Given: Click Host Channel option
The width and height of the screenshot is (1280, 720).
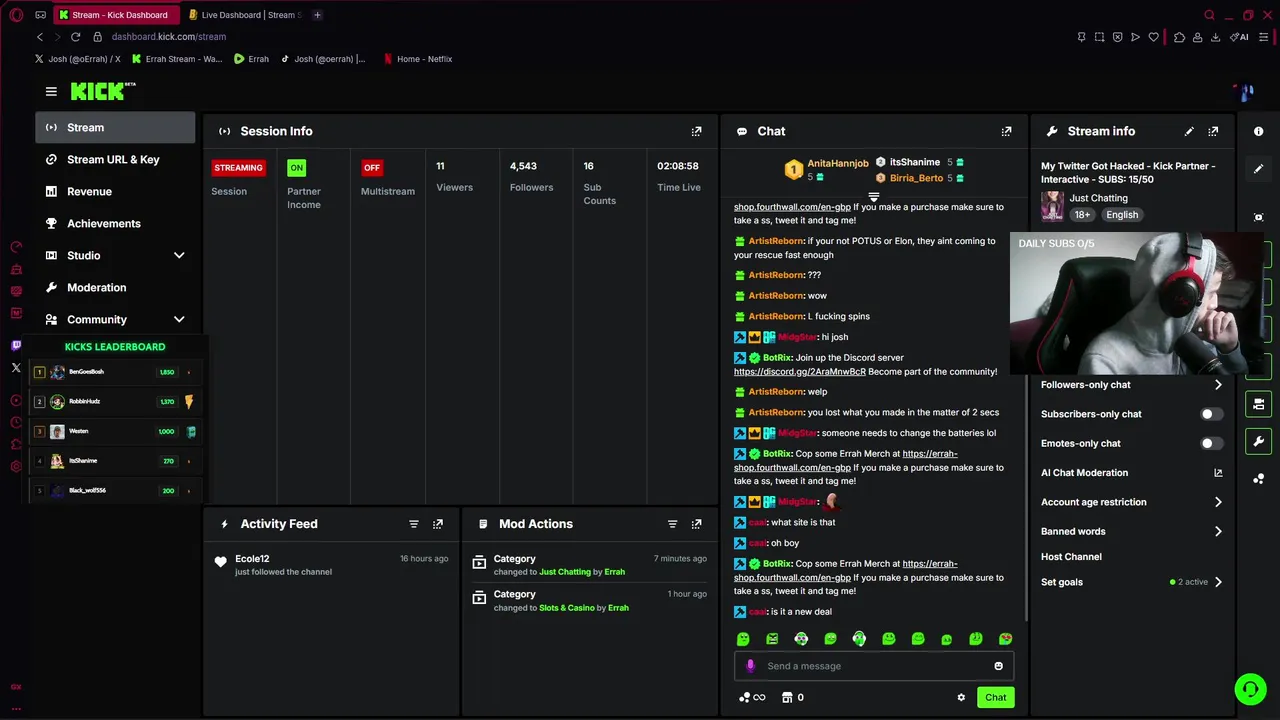Looking at the screenshot, I should click(x=1071, y=557).
